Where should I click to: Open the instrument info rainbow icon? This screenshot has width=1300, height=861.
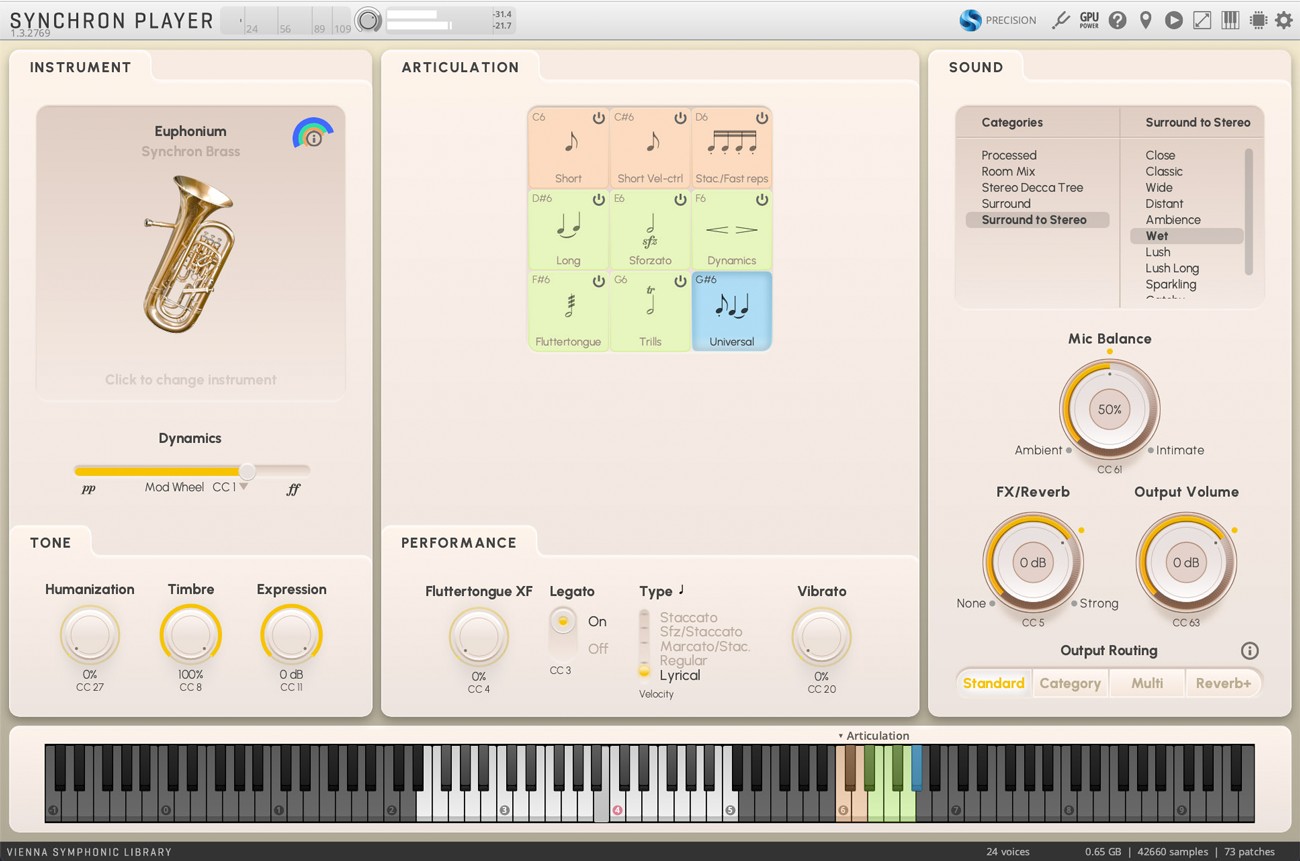point(313,131)
